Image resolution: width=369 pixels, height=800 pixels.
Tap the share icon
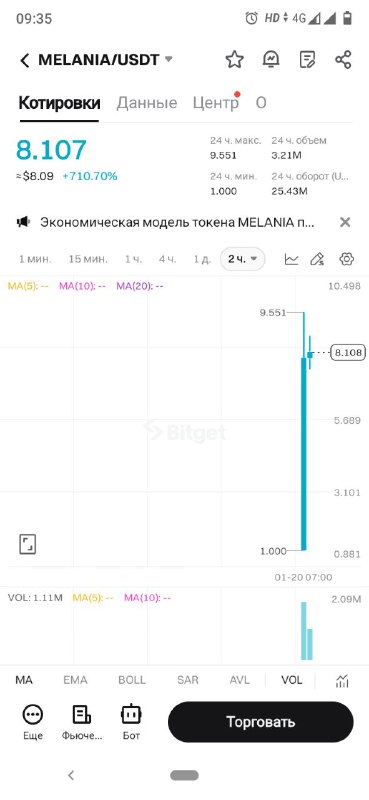coord(343,60)
